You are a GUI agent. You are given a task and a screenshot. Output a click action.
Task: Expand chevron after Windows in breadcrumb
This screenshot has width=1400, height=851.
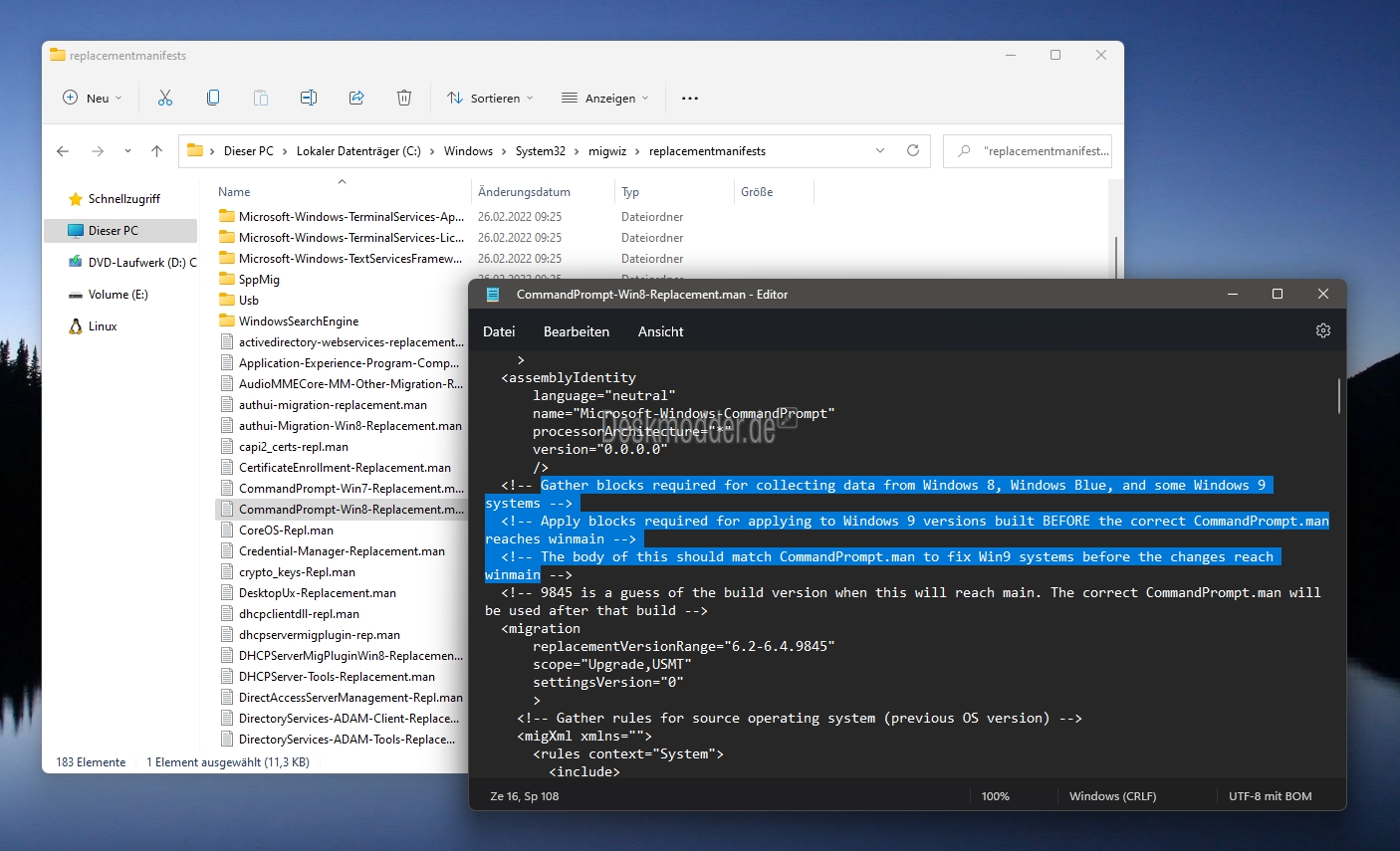504,151
